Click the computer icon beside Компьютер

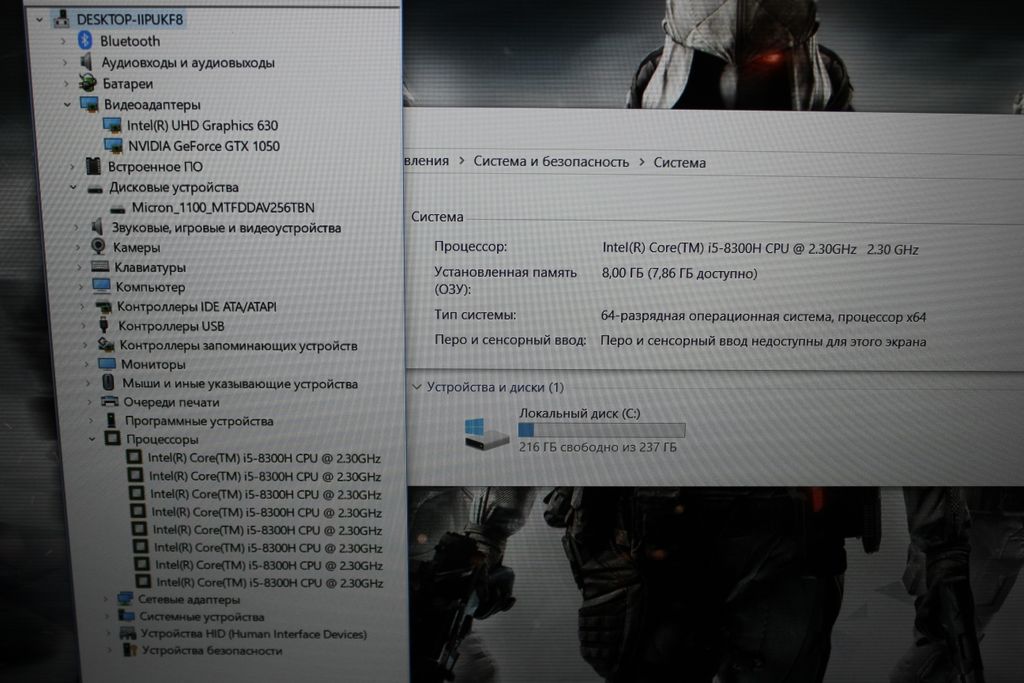click(x=101, y=286)
